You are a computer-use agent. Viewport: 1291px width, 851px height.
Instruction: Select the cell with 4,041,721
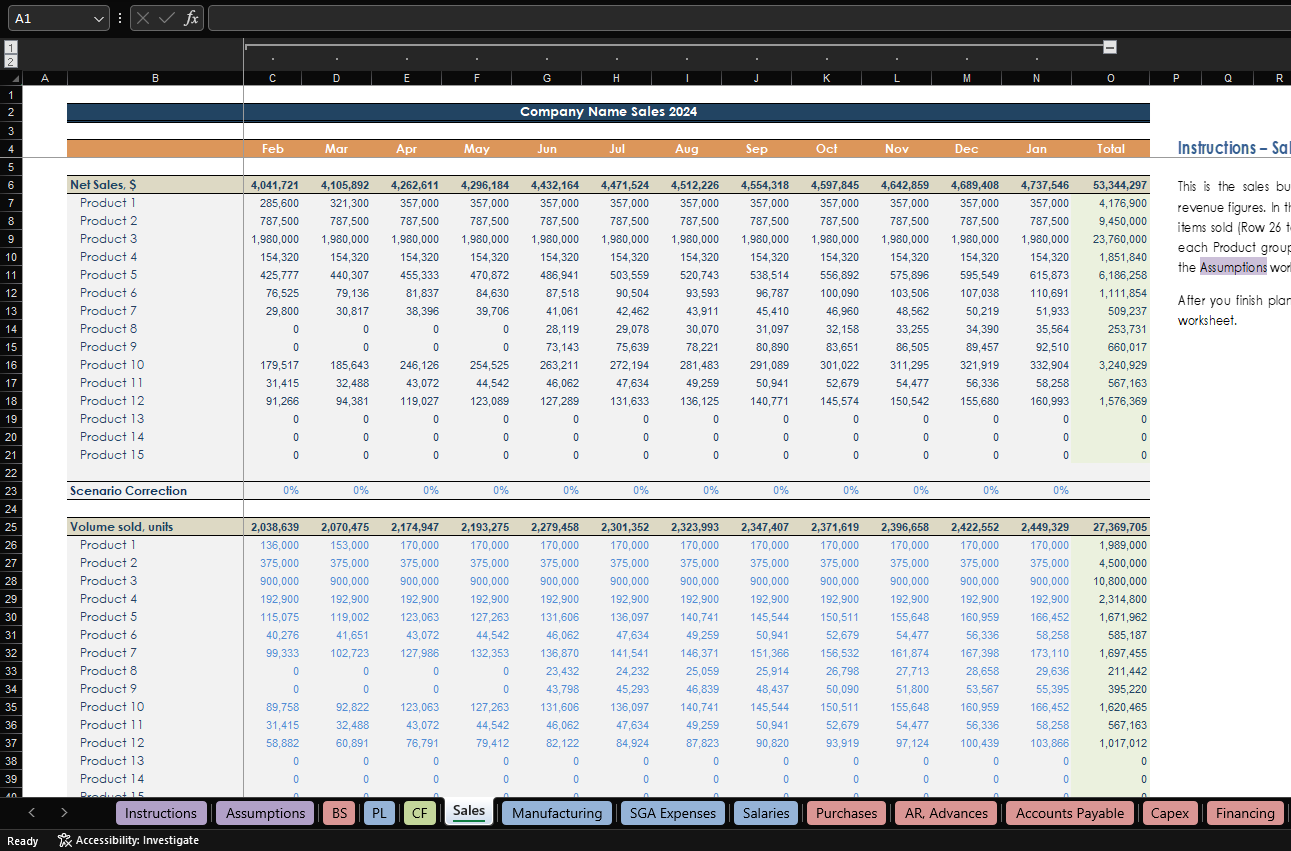[273, 185]
